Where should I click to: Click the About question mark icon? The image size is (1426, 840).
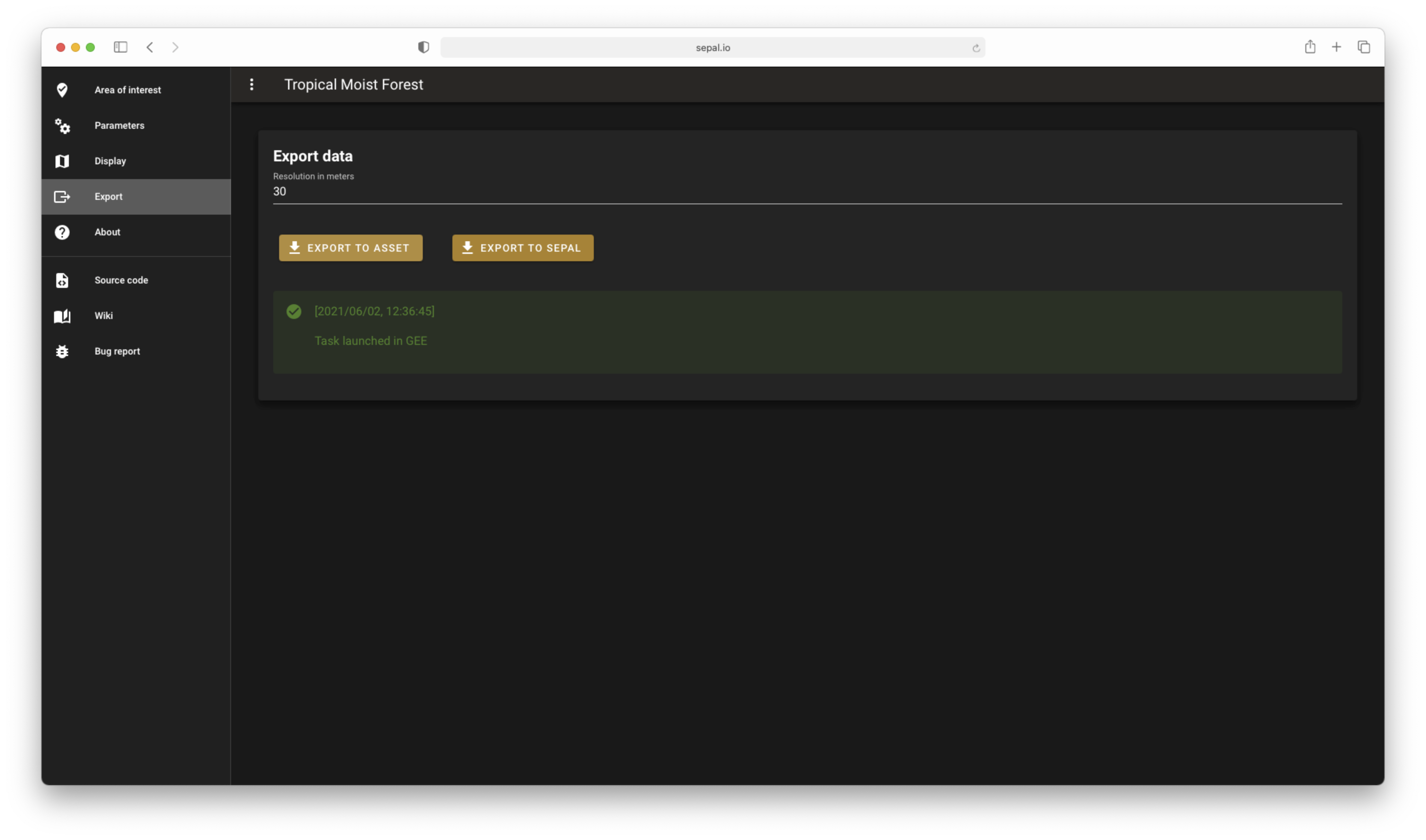tap(62, 232)
